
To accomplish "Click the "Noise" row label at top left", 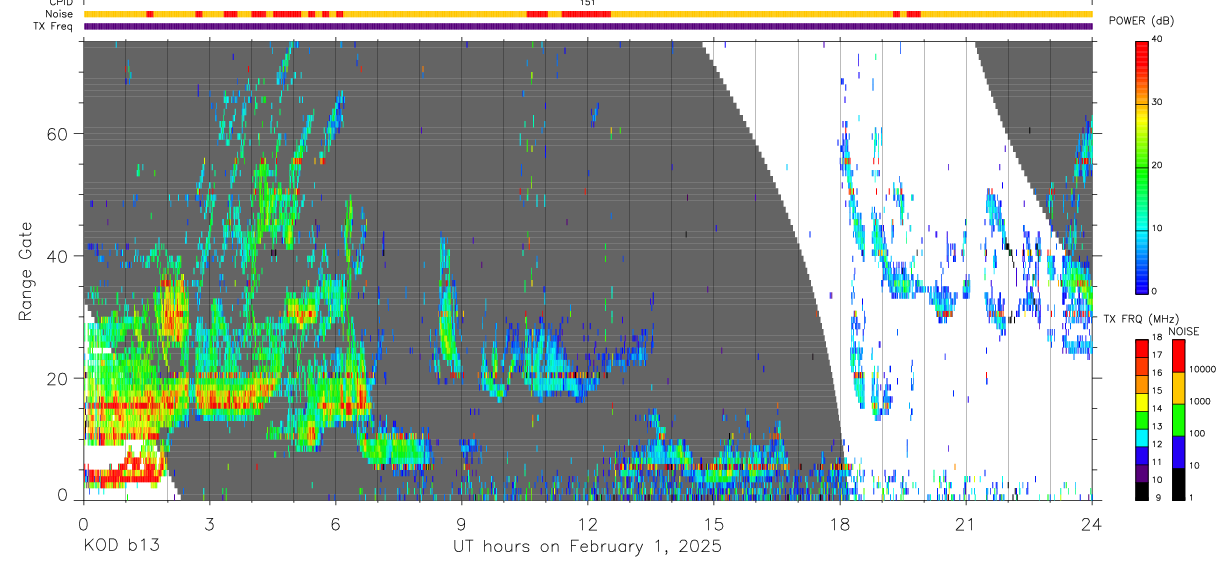I will (x=59, y=15).
